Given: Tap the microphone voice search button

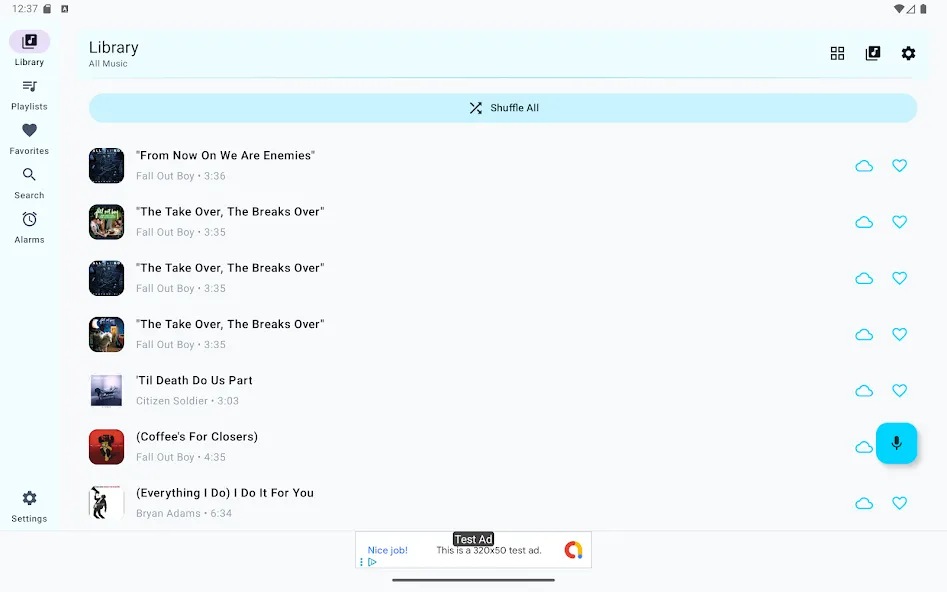Looking at the screenshot, I should (x=896, y=443).
